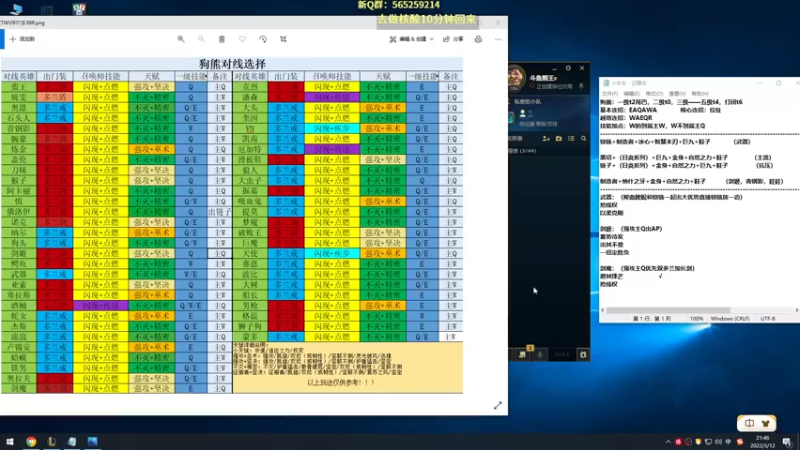Select the crop tool in Photos toolbar
The image size is (800, 450).
tap(283, 39)
